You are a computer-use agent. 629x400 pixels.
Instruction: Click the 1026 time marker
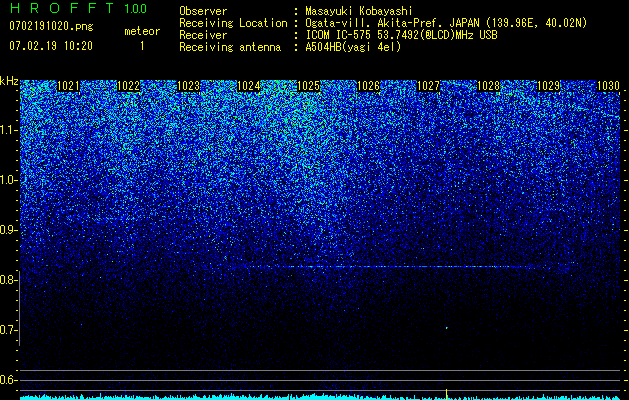[x=368, y=86]
